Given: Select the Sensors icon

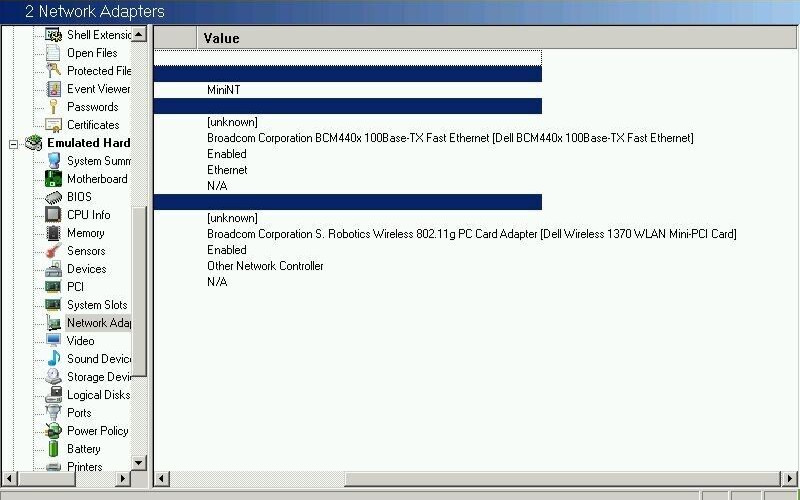Looking at the screenshot, I should coord(53,251).
